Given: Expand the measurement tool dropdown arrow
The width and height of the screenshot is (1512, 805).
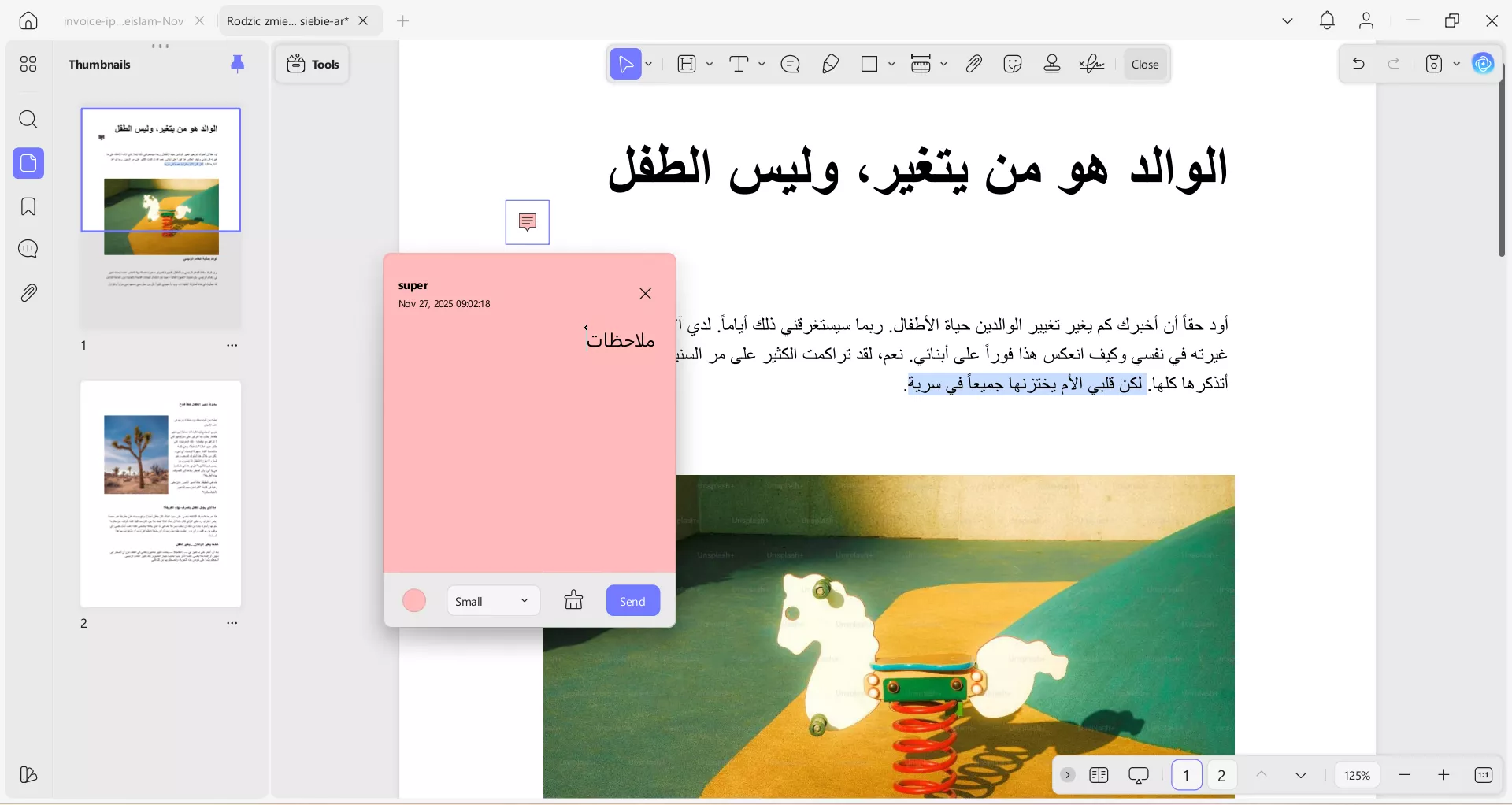Looking at the screenshot, I should point(943,65).
